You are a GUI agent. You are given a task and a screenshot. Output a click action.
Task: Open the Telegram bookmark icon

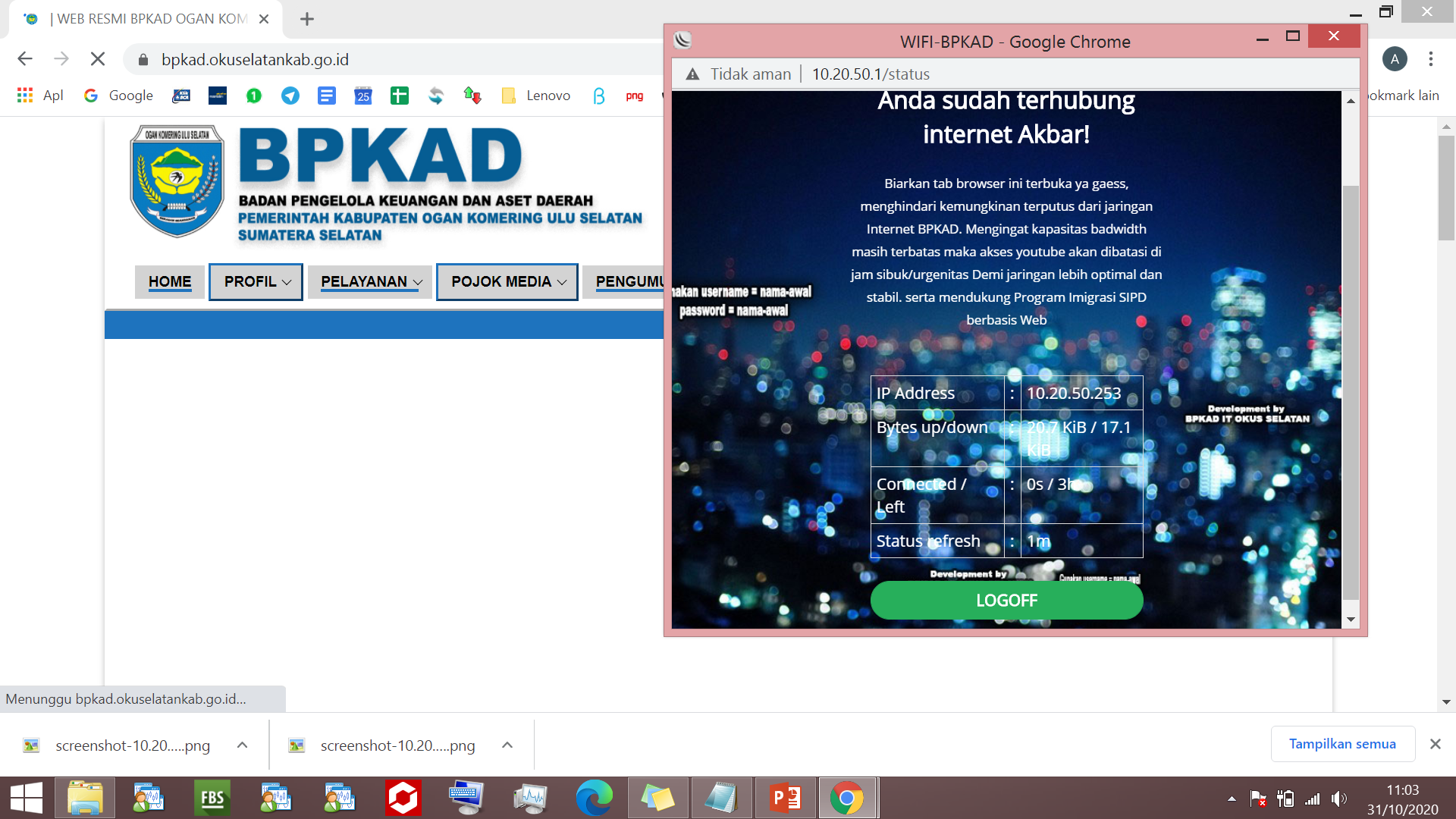[x=290, y=96]
